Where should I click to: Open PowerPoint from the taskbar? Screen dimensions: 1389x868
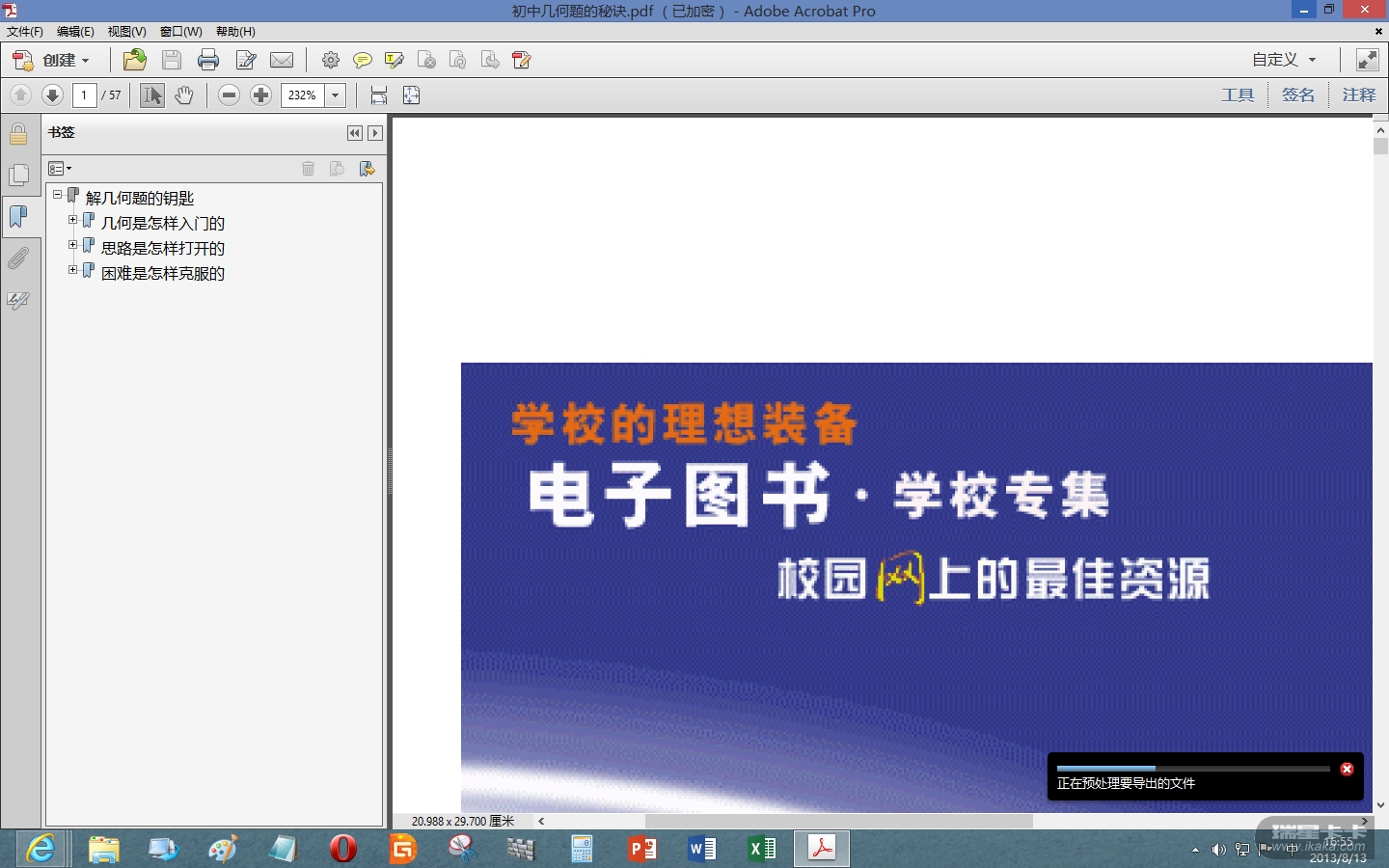(641, 849)
